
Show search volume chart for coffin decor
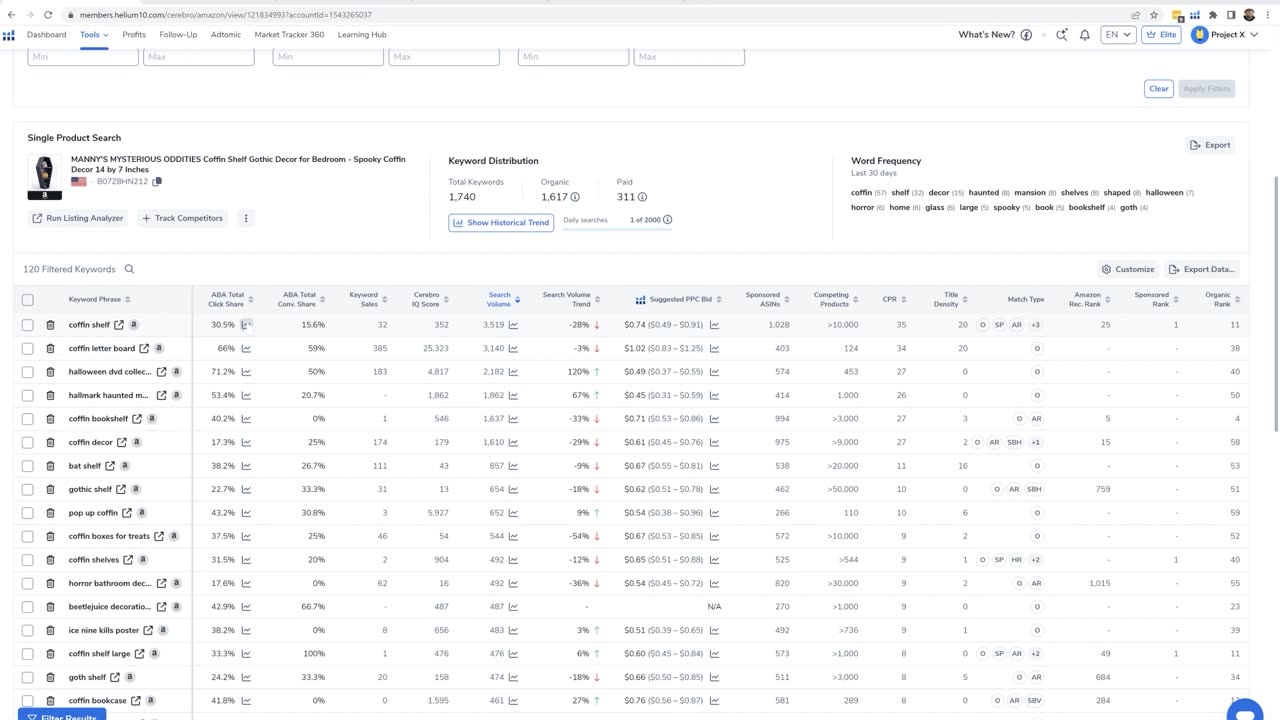[x=513, y=443]
